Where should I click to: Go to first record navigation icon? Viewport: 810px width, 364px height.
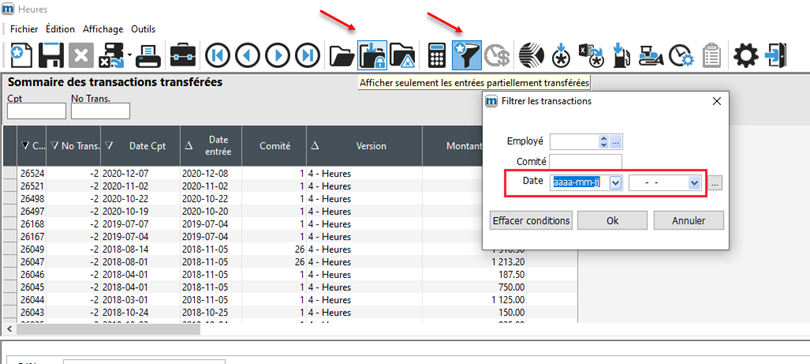point(217,56)
